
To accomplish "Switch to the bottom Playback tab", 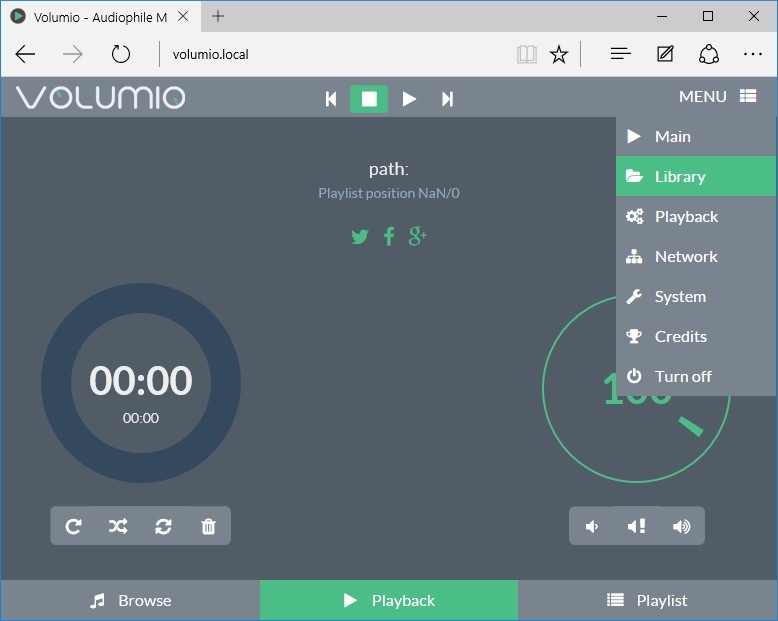I will click(389, 601).
